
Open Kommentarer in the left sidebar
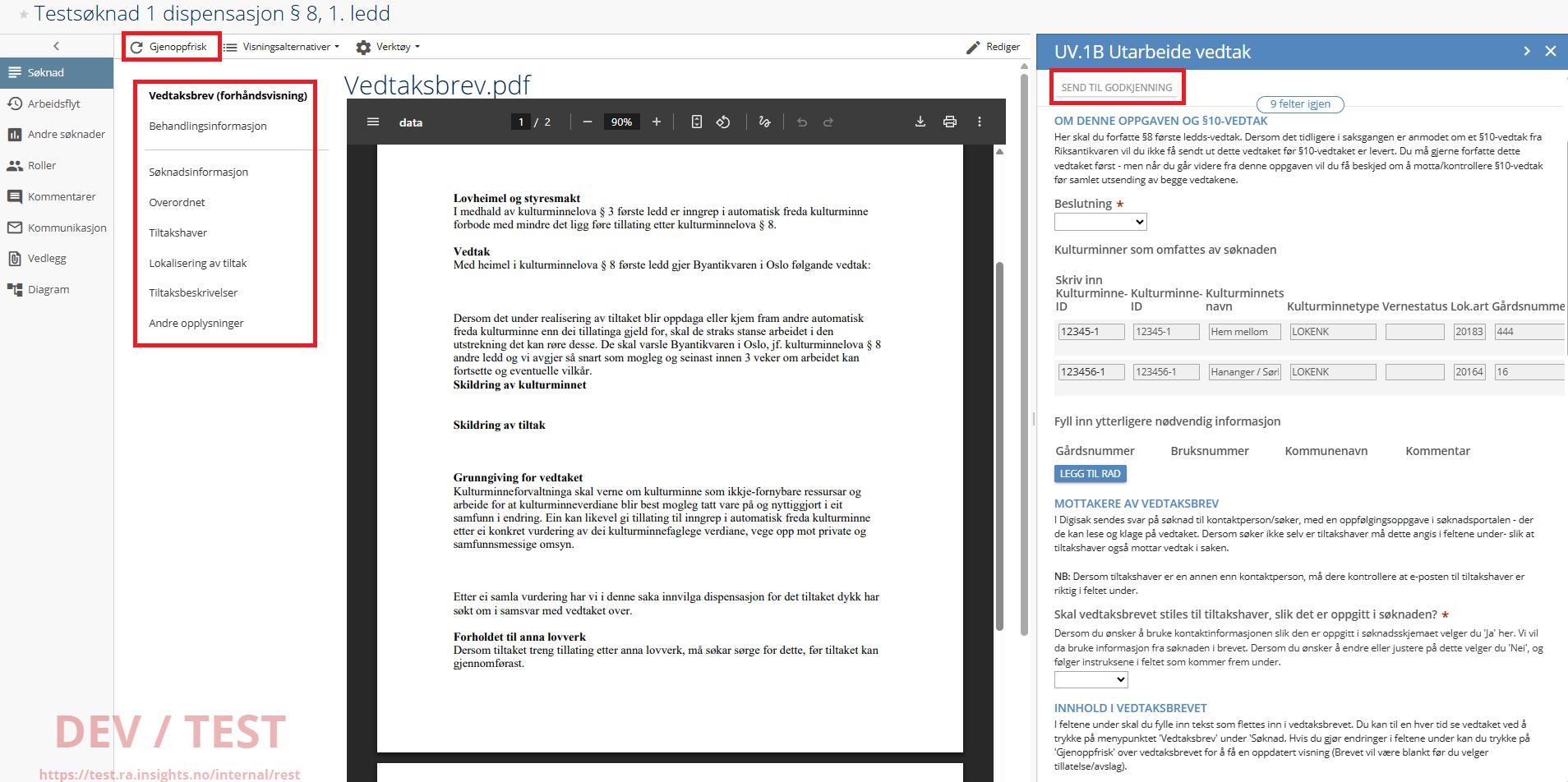[x=61, y=196]
